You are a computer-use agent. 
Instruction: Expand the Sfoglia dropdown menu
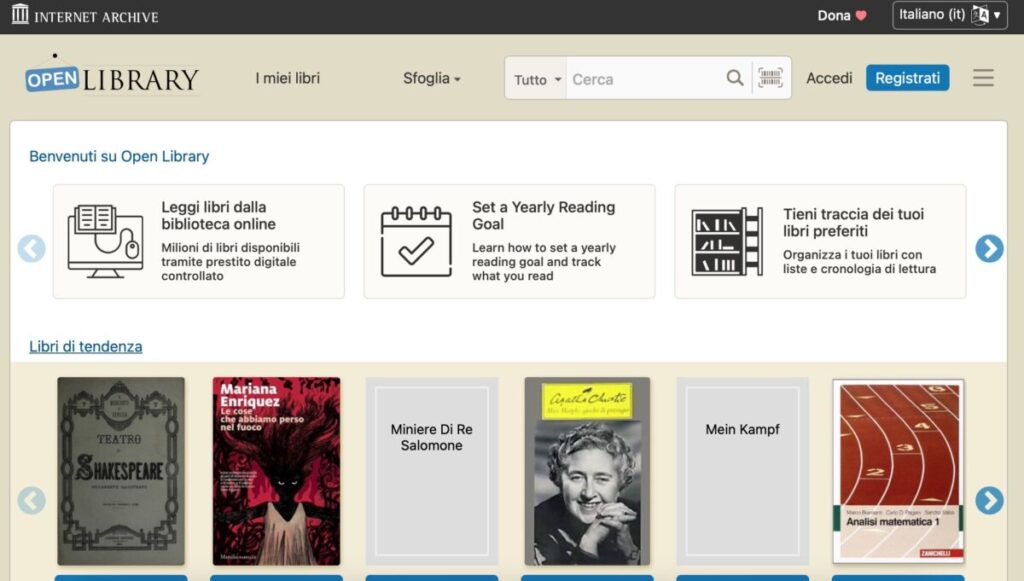(x=431, y=78)
